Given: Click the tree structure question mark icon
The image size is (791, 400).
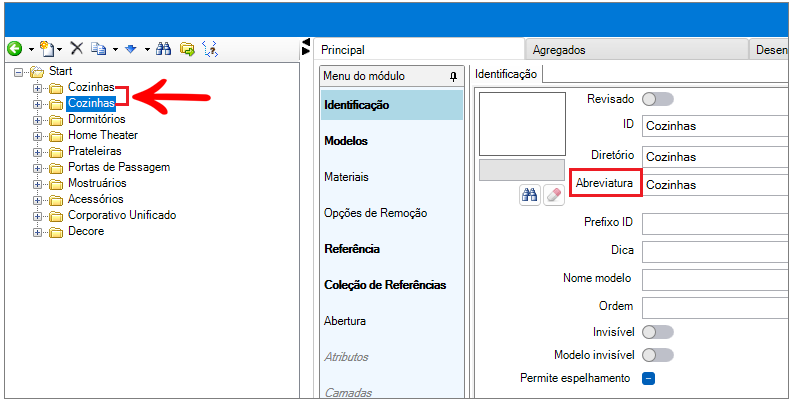Looking at the screenshot, I should (x=210, y=49).
